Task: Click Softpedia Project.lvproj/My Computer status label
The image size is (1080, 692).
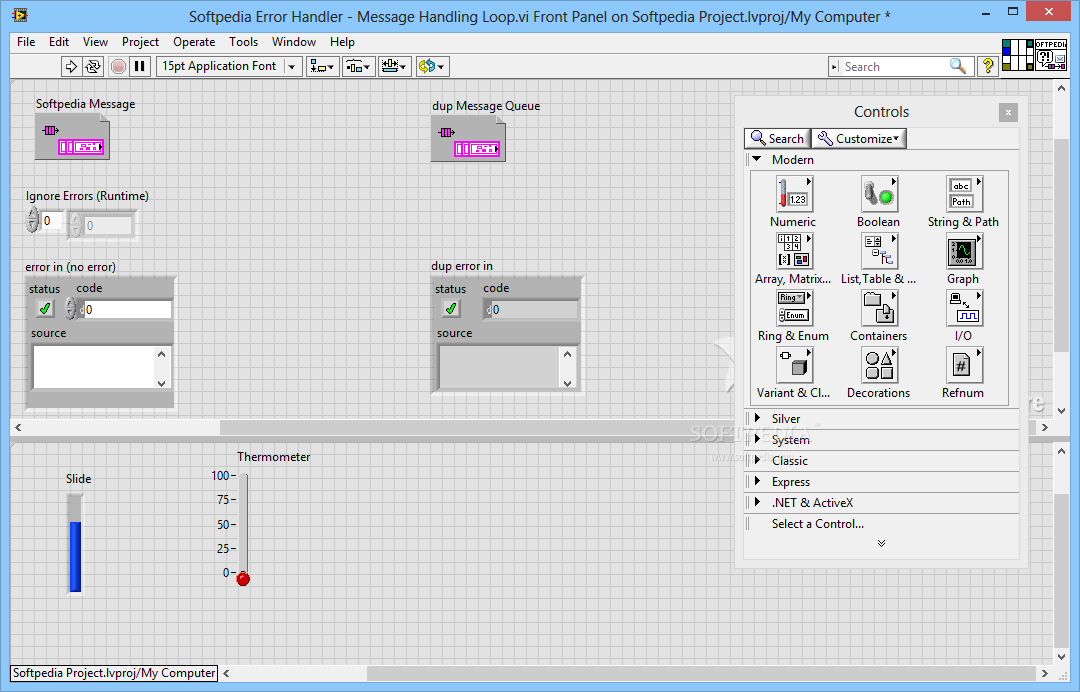Action: pyautogui.click(x=114, y=673)
